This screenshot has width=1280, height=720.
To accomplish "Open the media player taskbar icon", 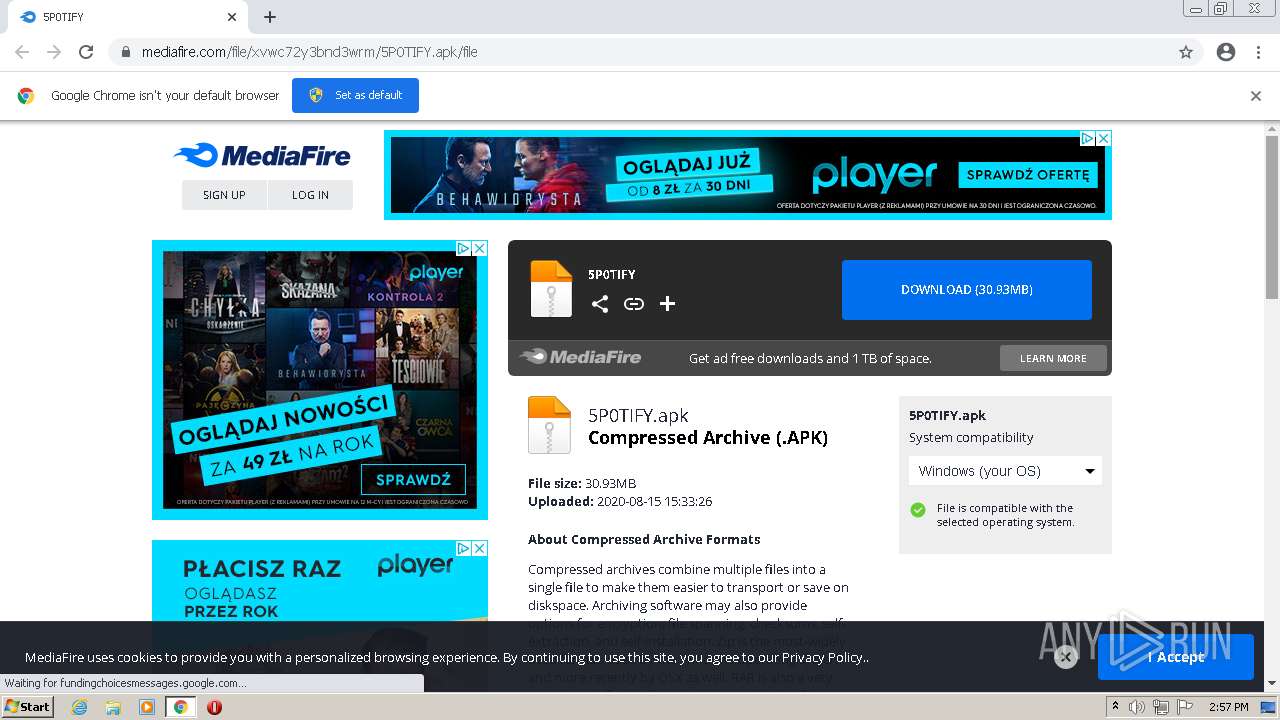I will click(x=147, y=707).
